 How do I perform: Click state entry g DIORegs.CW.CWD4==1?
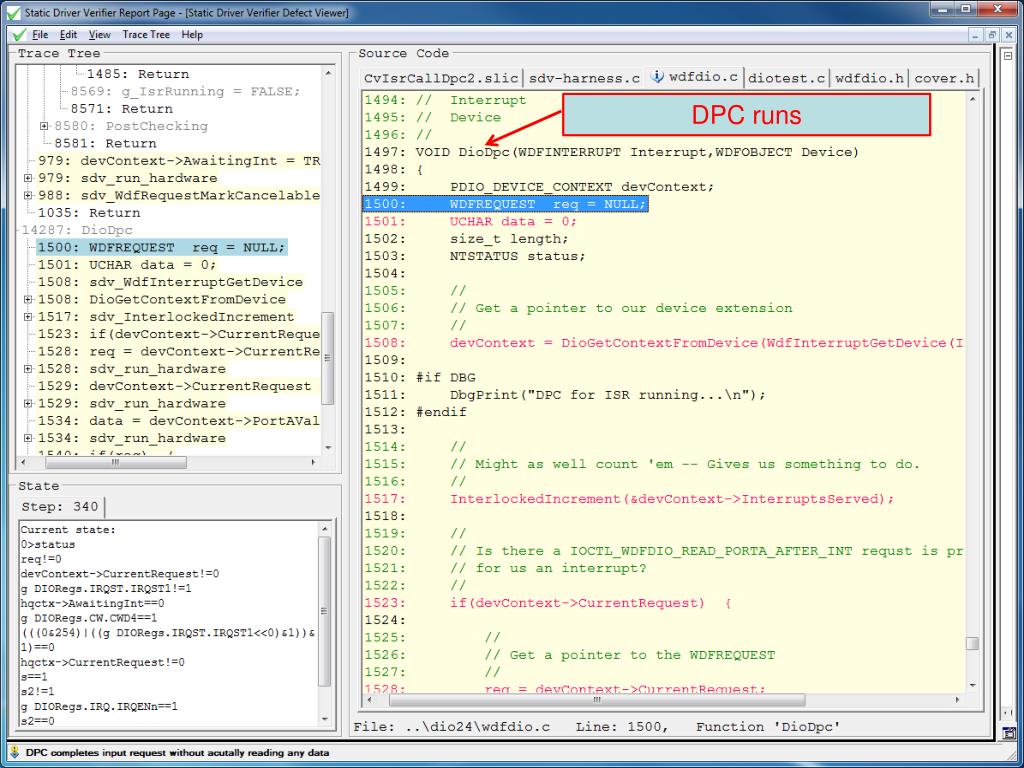tap(89, 618)
